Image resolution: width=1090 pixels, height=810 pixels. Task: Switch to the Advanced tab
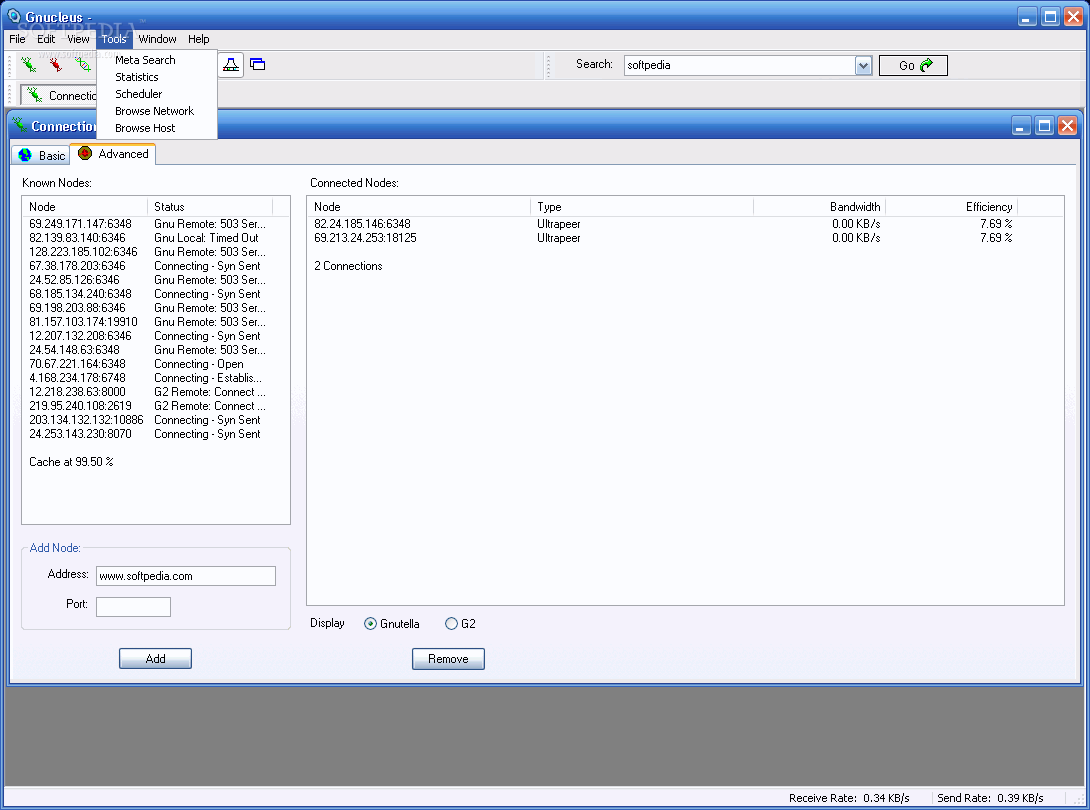tap(113, 154)
